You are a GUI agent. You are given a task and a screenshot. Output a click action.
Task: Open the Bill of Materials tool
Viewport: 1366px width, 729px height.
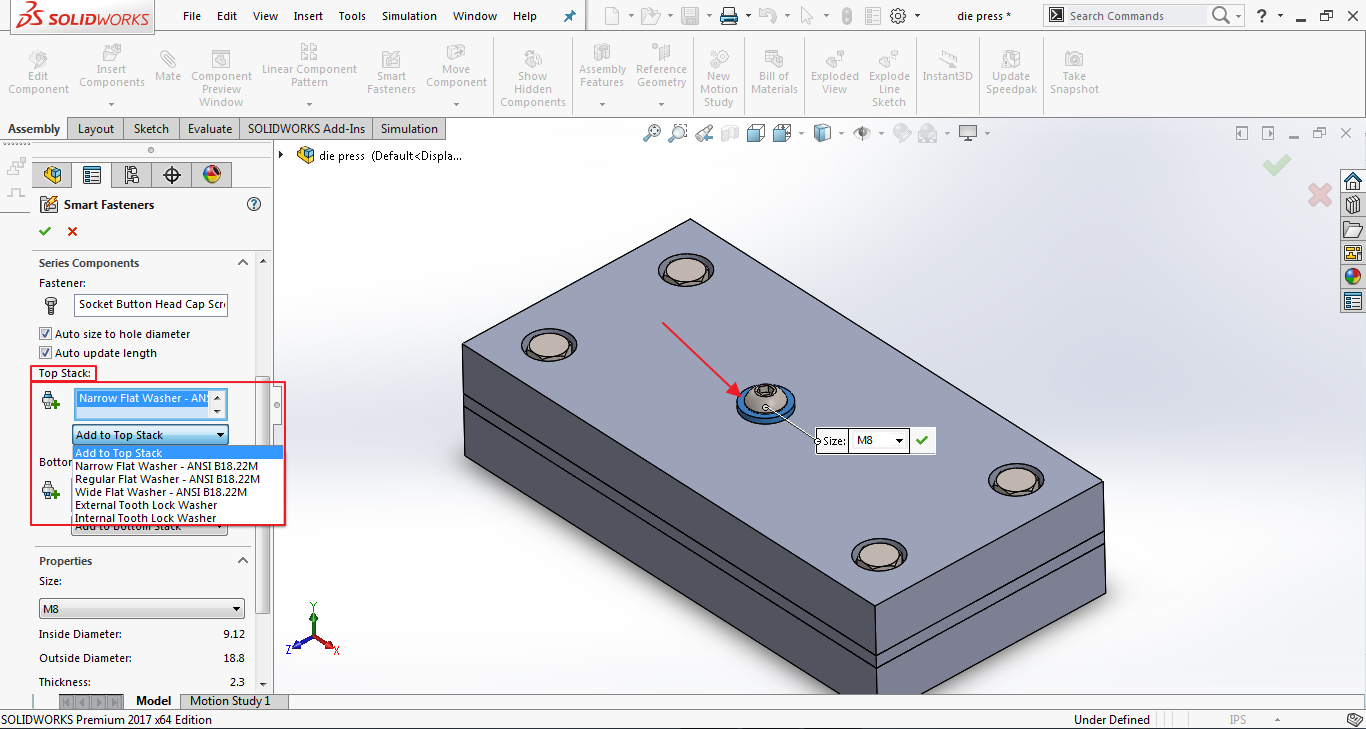(774, 74)
